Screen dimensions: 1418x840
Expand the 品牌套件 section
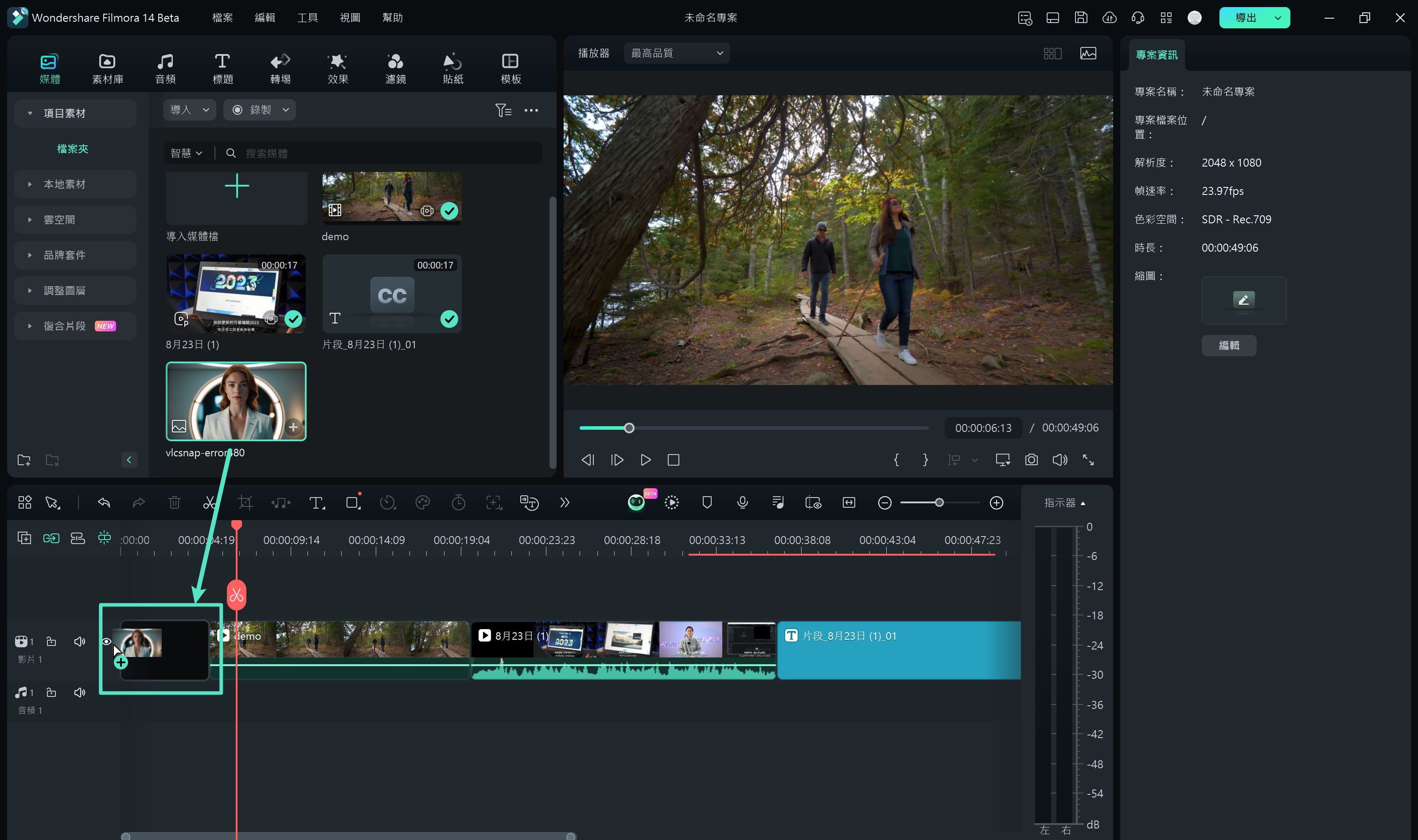(x=30, y=255)
